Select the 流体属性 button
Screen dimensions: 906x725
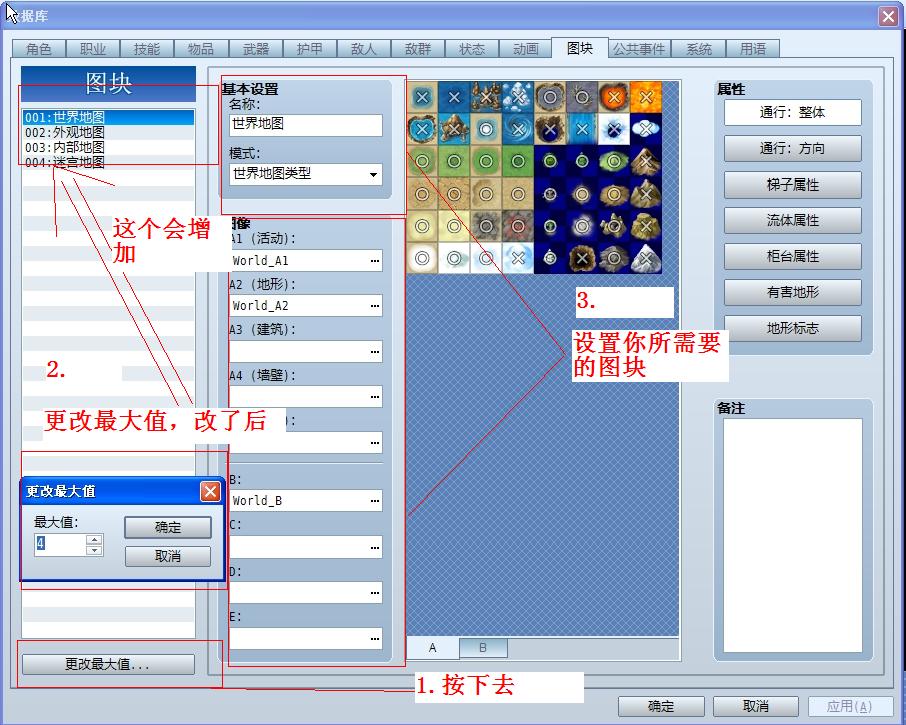pyautogui.click(x=793, y=221)
